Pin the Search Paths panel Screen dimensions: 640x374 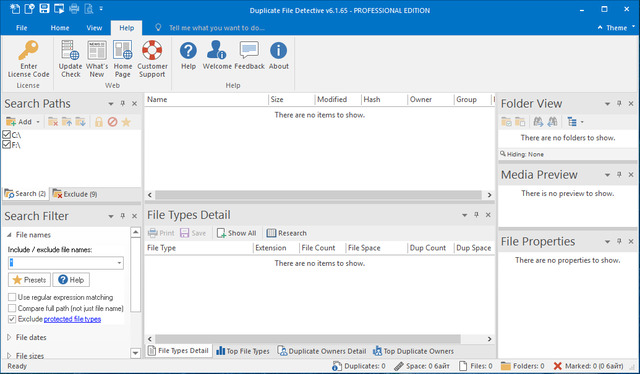[x=122, y=104]
